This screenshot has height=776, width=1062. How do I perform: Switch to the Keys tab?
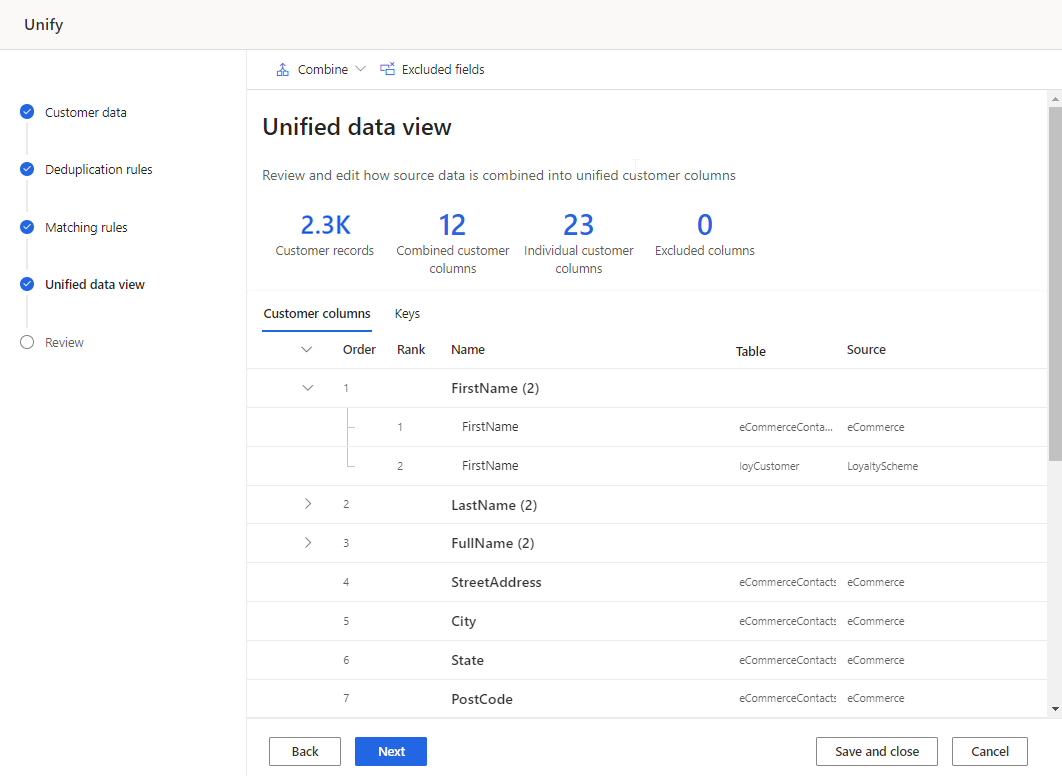click(407, 313)
